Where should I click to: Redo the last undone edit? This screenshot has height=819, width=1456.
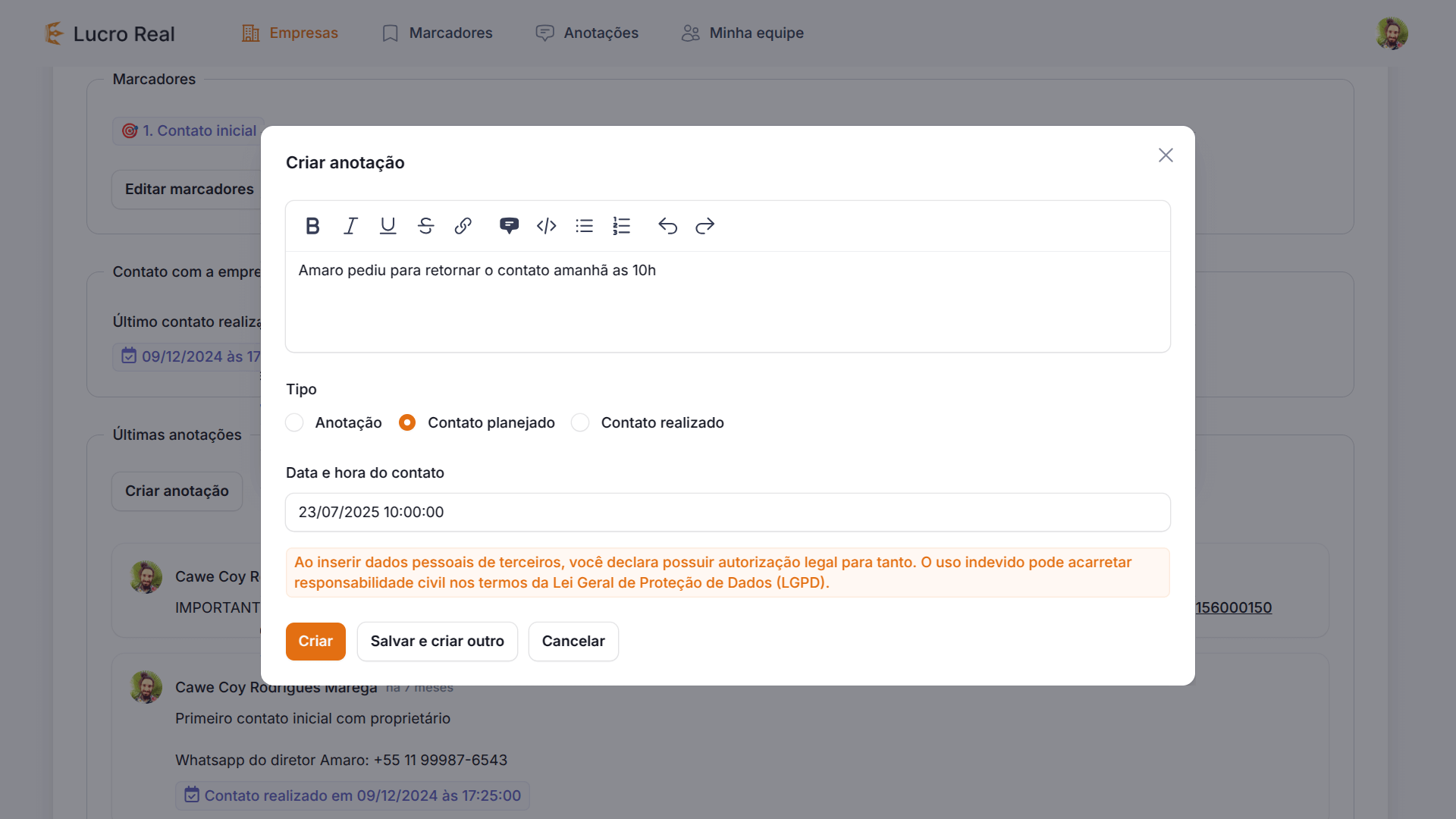coord(705,226)
